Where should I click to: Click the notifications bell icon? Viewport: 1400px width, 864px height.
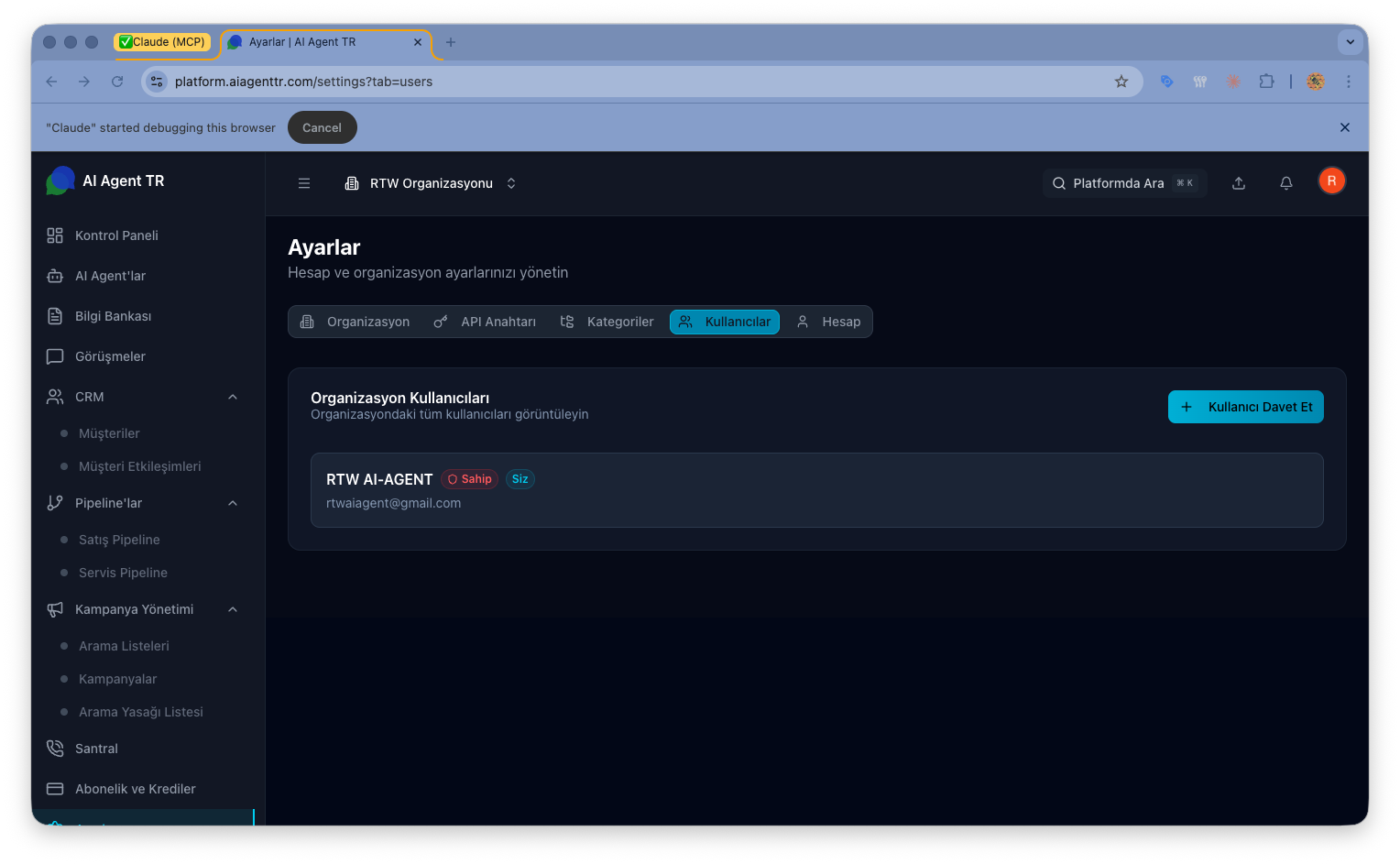pyautogui.click(x=1286, y=183)
